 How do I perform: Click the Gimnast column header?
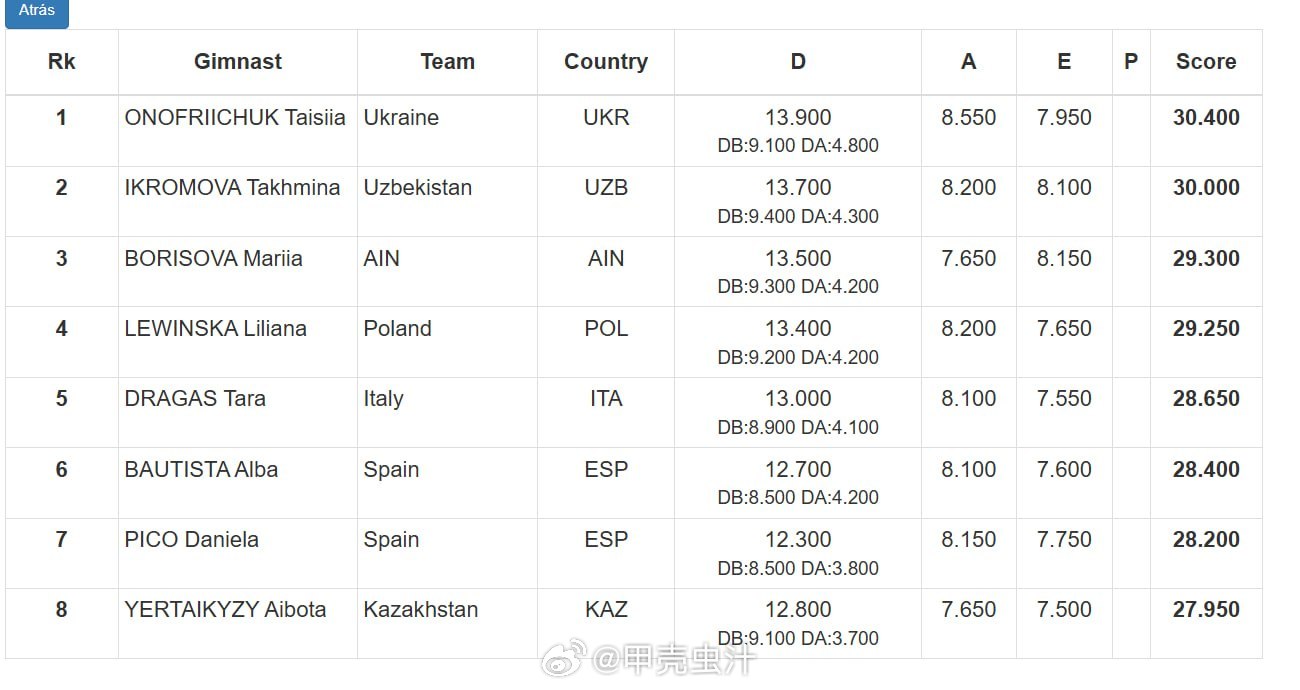[x=238, y=62]
